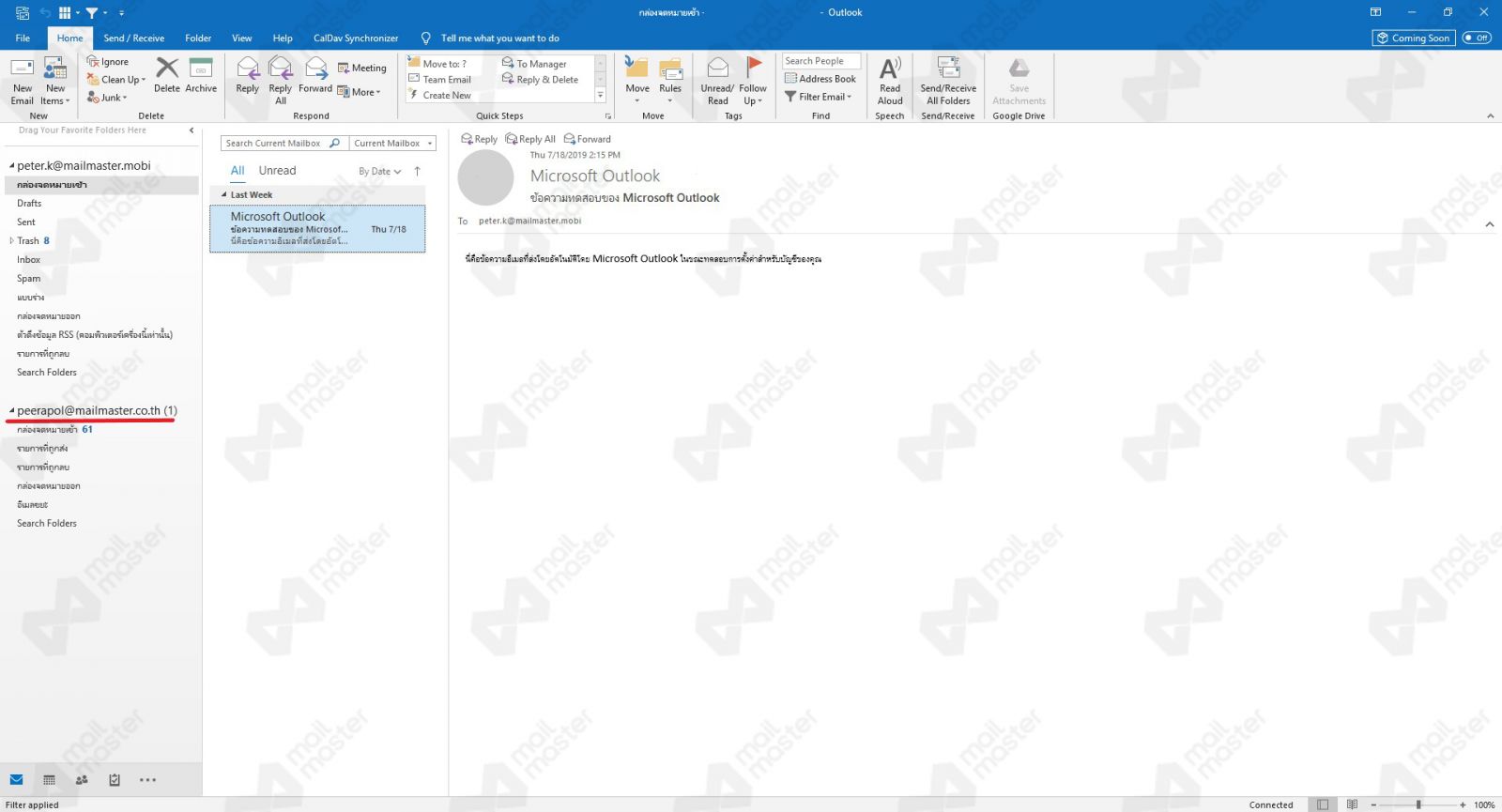This screenshot has height=812, width=1502.
Task: Switch to Reading view in status bar
Action: pos(1352,804)
